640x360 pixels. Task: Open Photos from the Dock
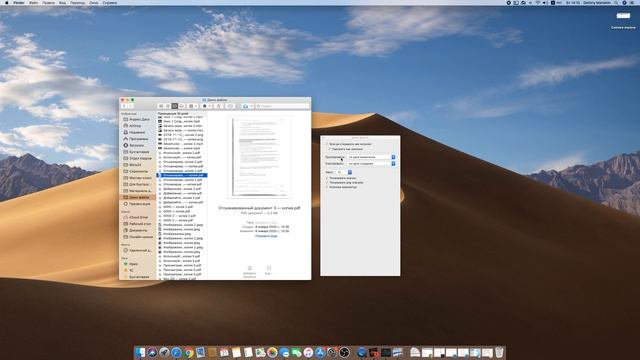[272, 352]
